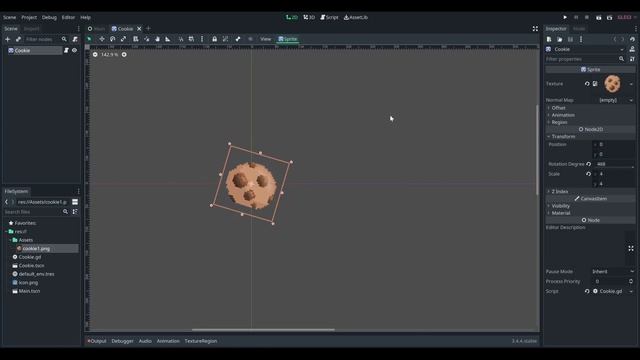Toggle smart snapping in the viewport toolbar
Image resolution: width=640 pixels, height=360 pixels.
[181, 39]
